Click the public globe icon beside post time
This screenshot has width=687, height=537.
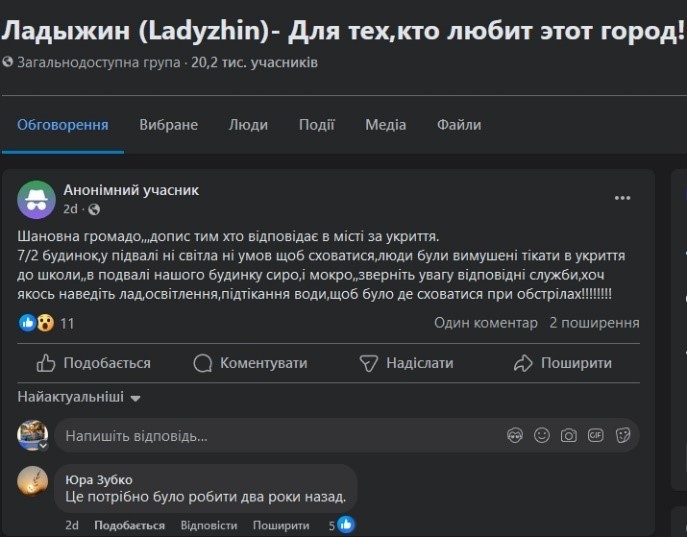pyautogui.click(x=94, y=210)
